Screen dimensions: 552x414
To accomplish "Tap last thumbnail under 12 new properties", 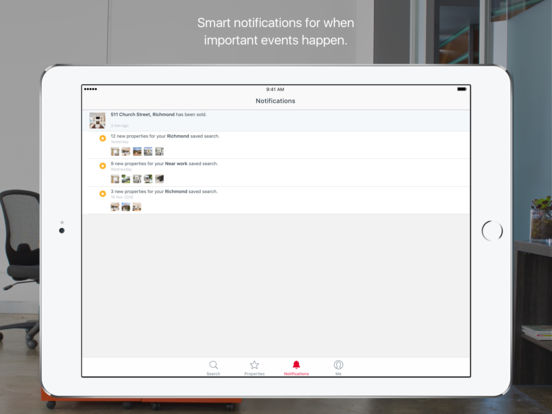I will pos(159,151).
